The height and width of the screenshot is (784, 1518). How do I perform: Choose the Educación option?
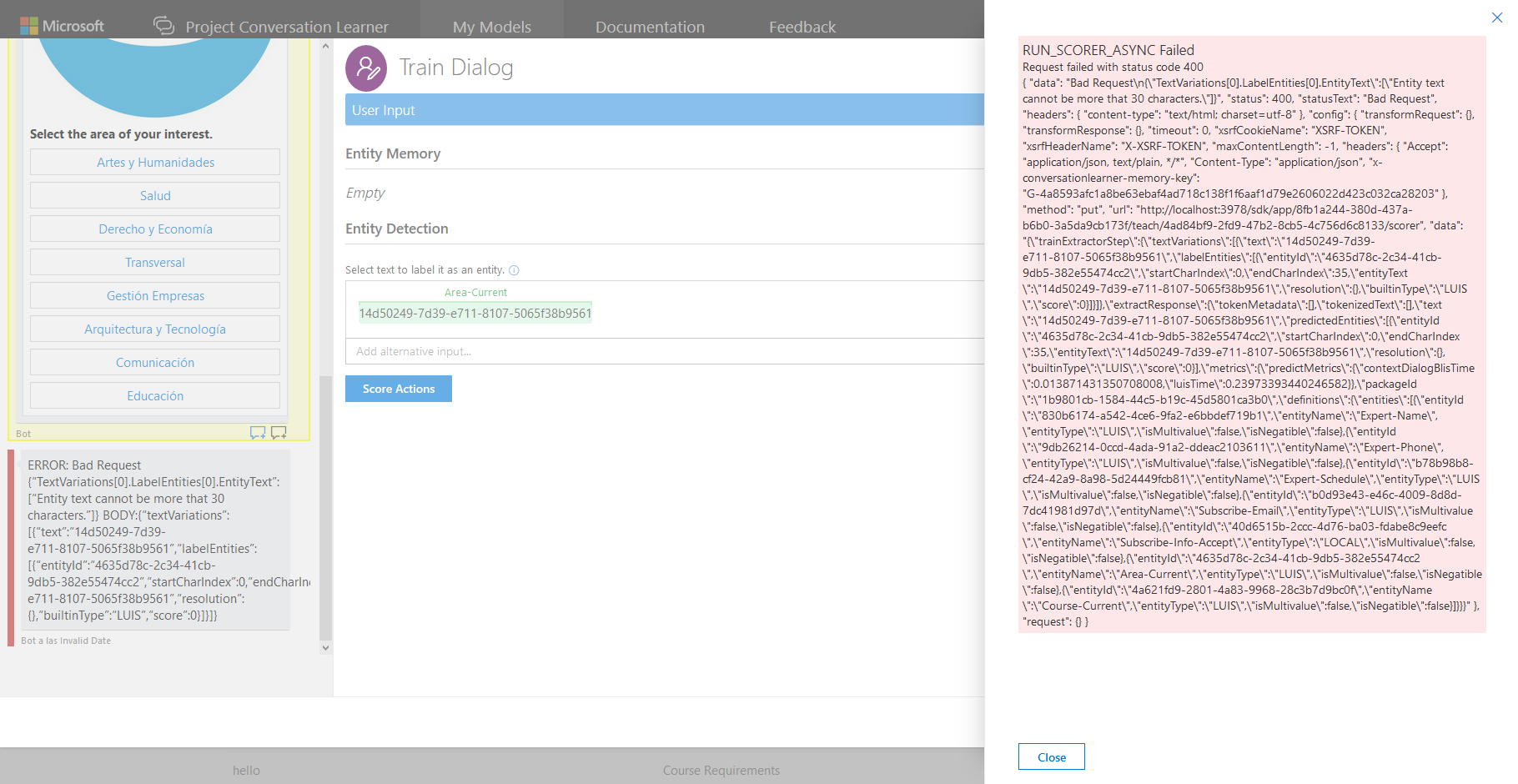coord(155,395)
